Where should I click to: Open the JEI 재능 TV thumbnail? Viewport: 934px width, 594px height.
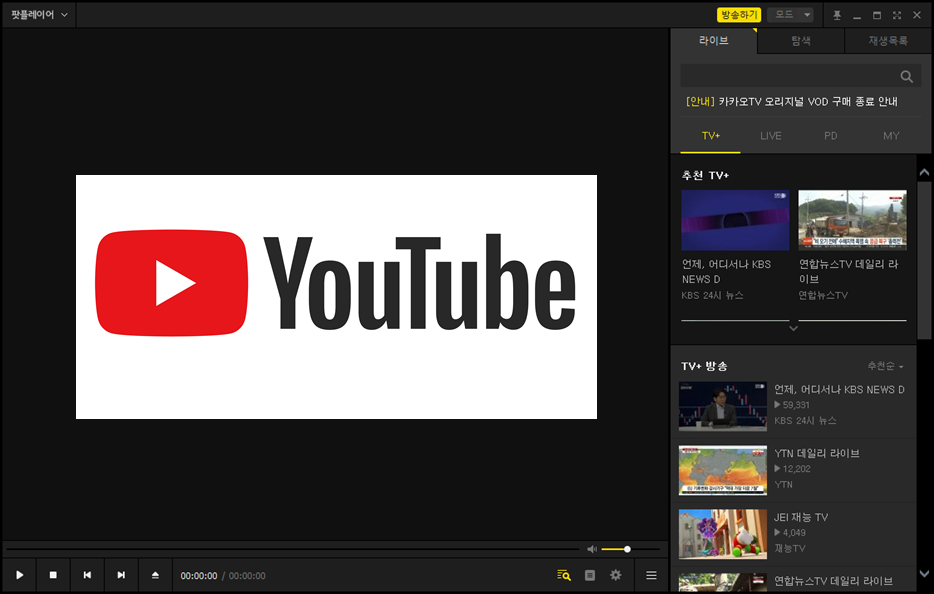723,534
